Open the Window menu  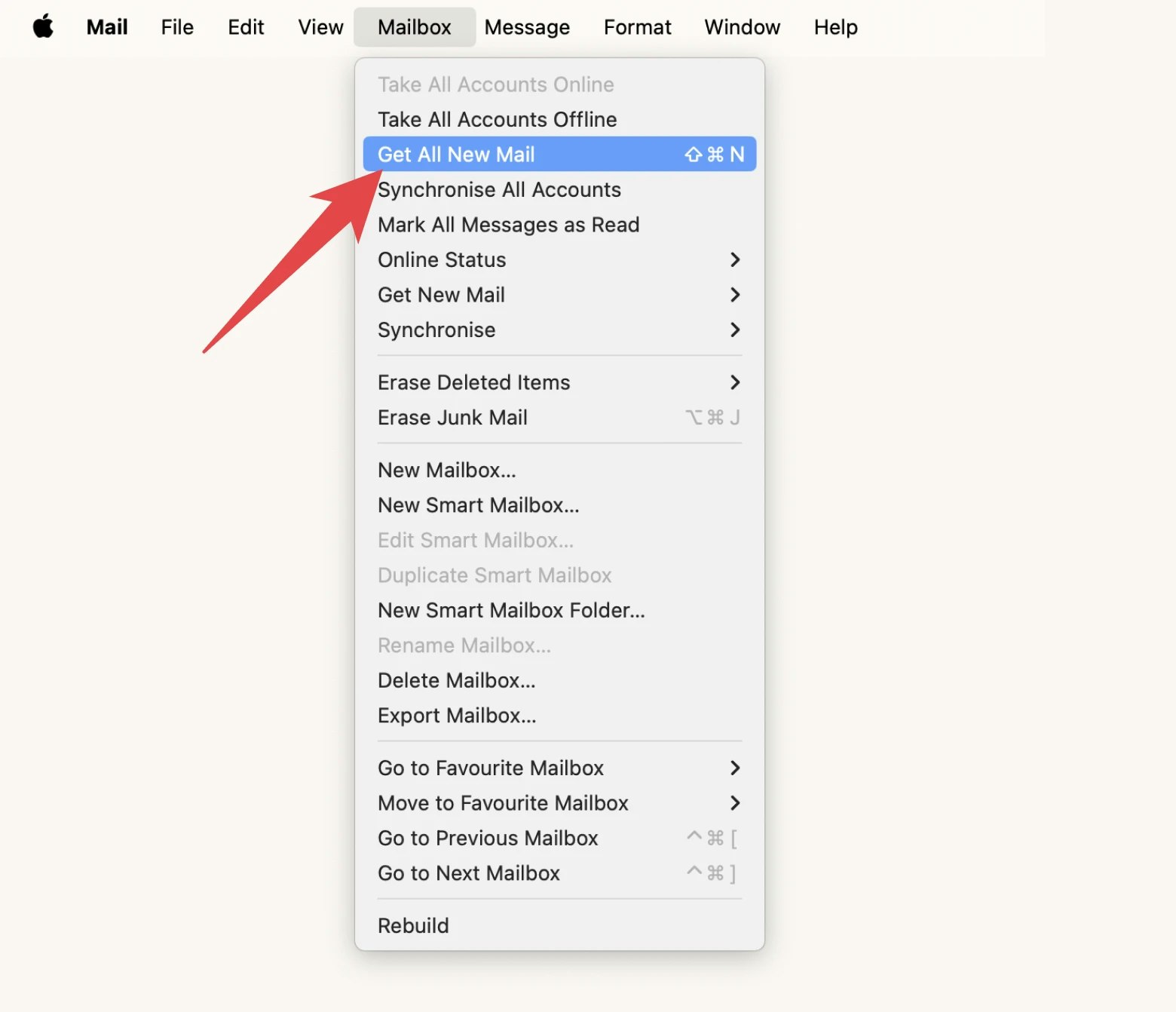click(742, 27)
